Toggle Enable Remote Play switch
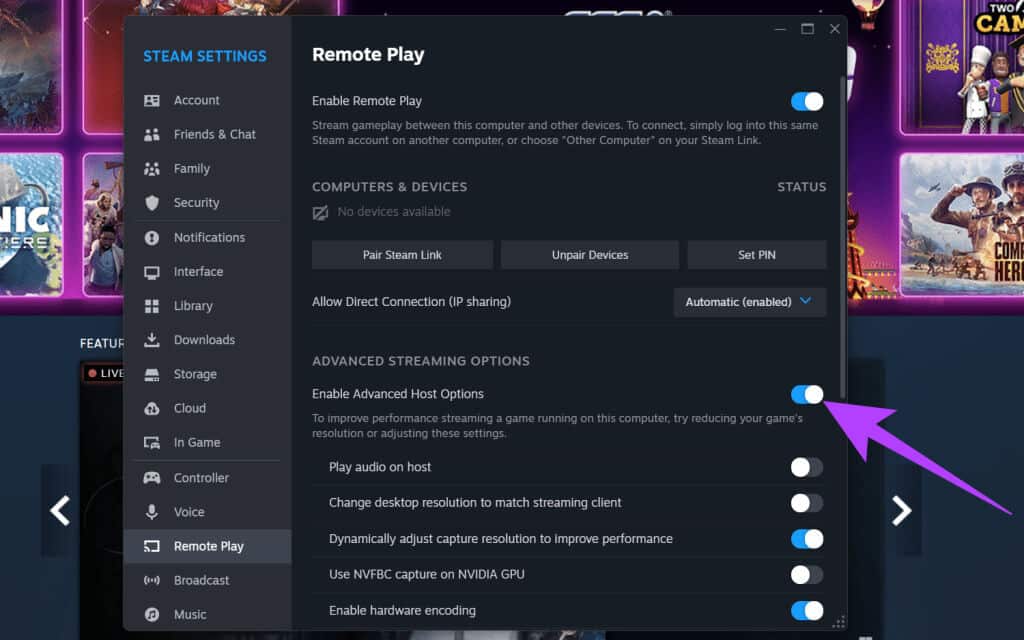This screenshot has width=1024, height=640. coord(807,101)
